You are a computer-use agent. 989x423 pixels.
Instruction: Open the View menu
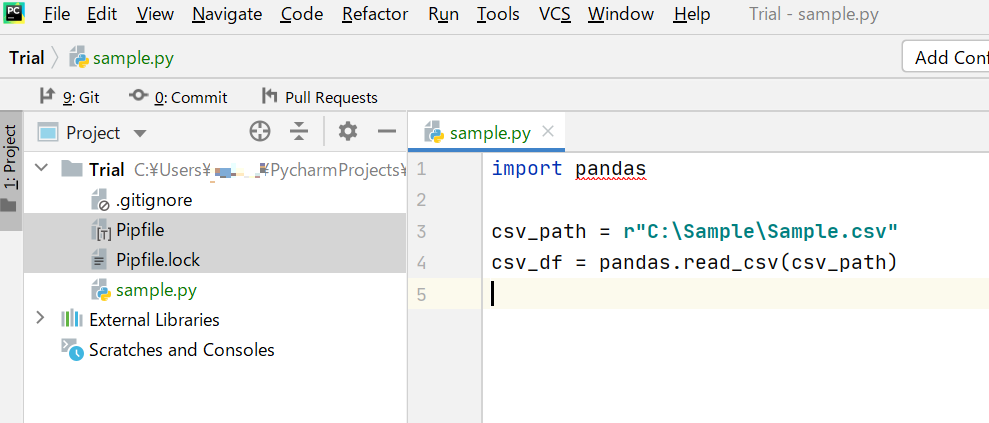coord(155,14)
